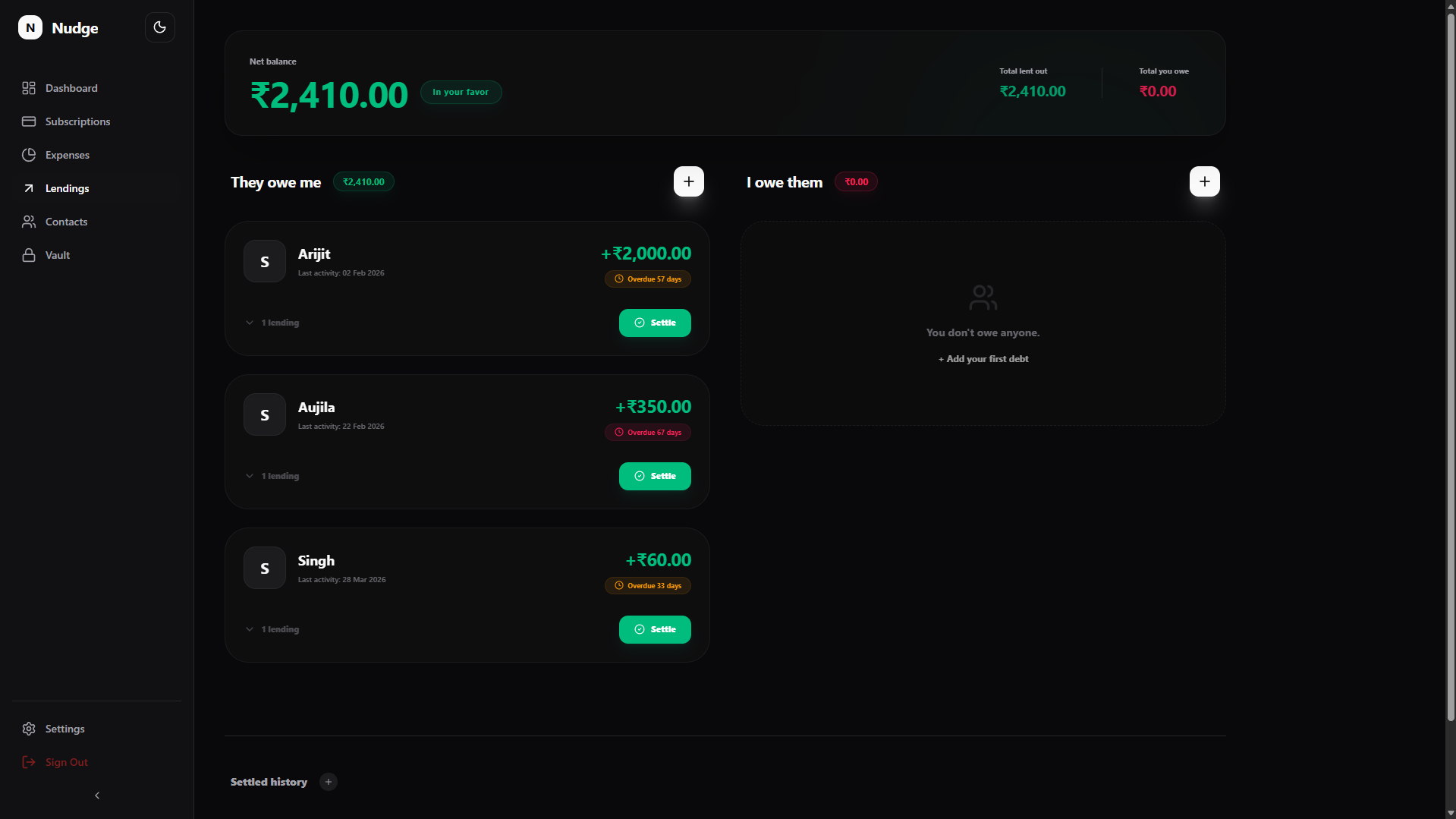Open the Settings gear icon
1456x819 pixels.
point(29,728)
